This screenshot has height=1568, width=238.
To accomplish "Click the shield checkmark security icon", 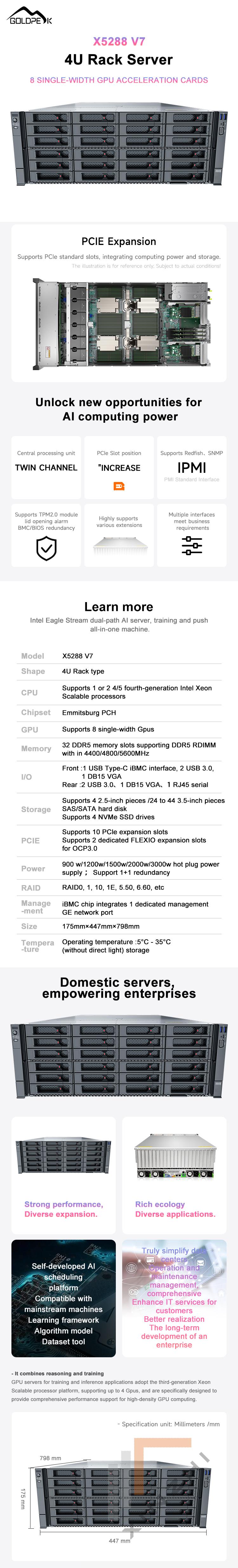I will click(46, 549).
